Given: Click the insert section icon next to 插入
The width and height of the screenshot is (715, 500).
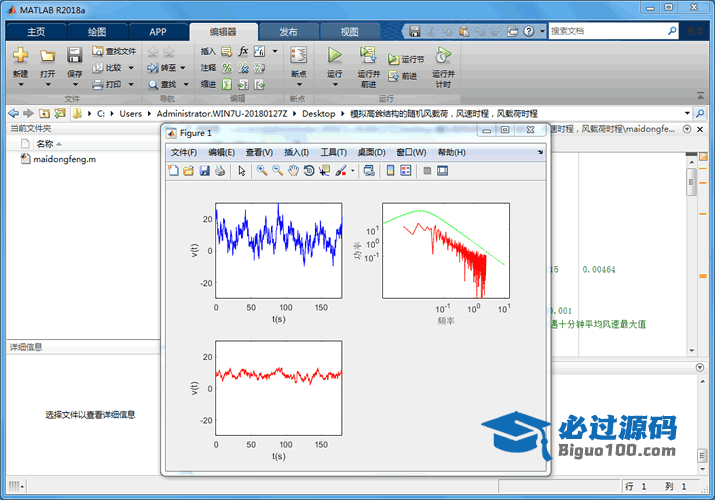Looking at the screenshot, I should point(227,51).
